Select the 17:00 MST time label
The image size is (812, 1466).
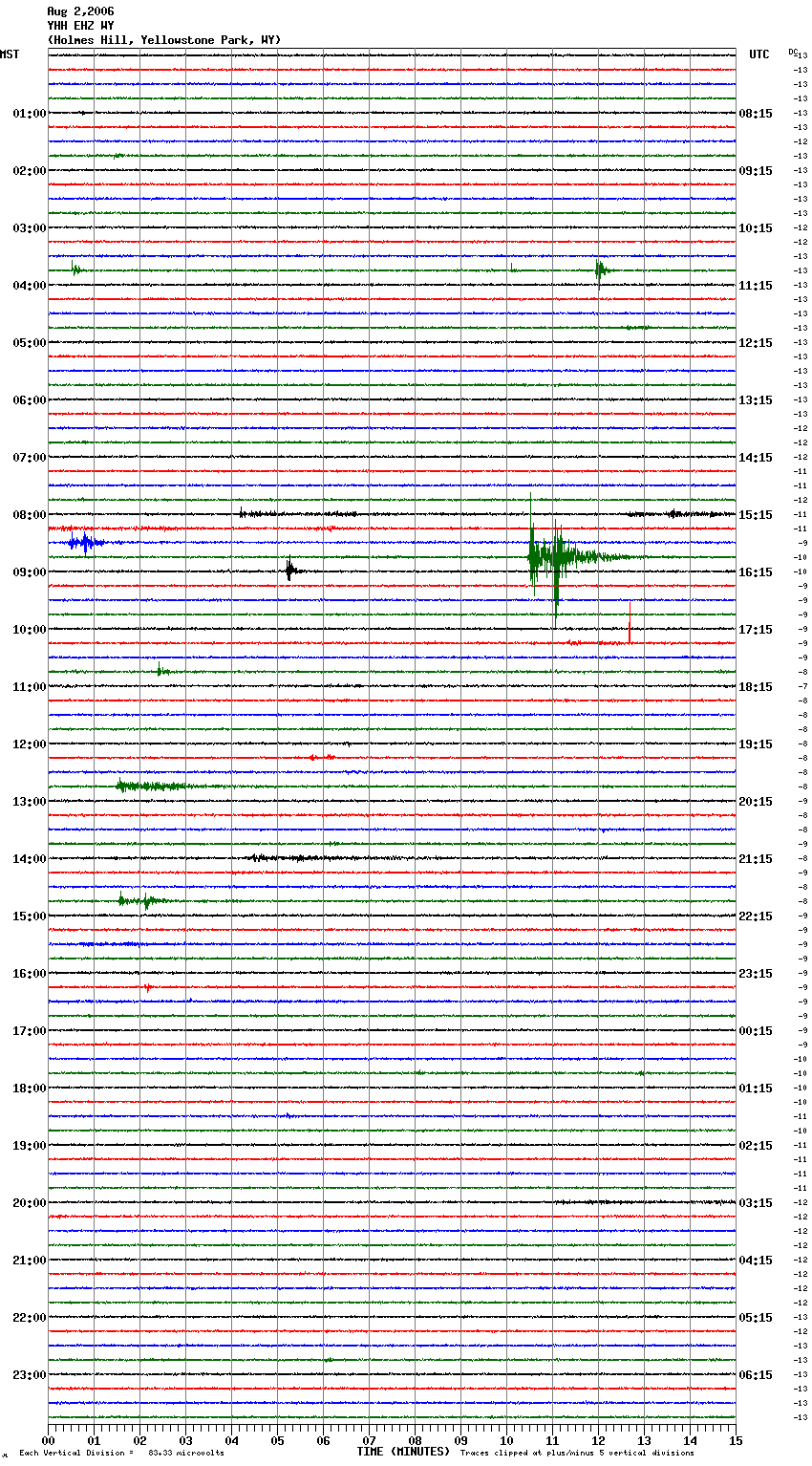(x=30, y=1031)
